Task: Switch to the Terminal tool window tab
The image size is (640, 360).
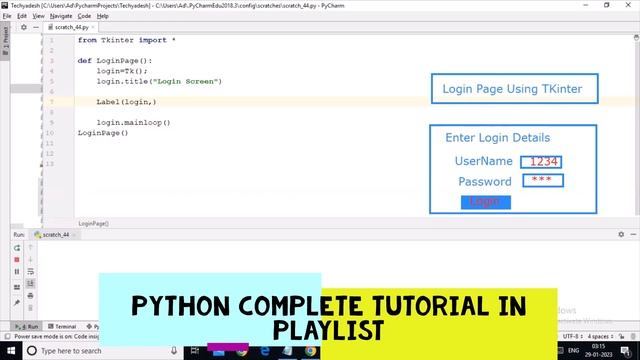Action: 62,327
